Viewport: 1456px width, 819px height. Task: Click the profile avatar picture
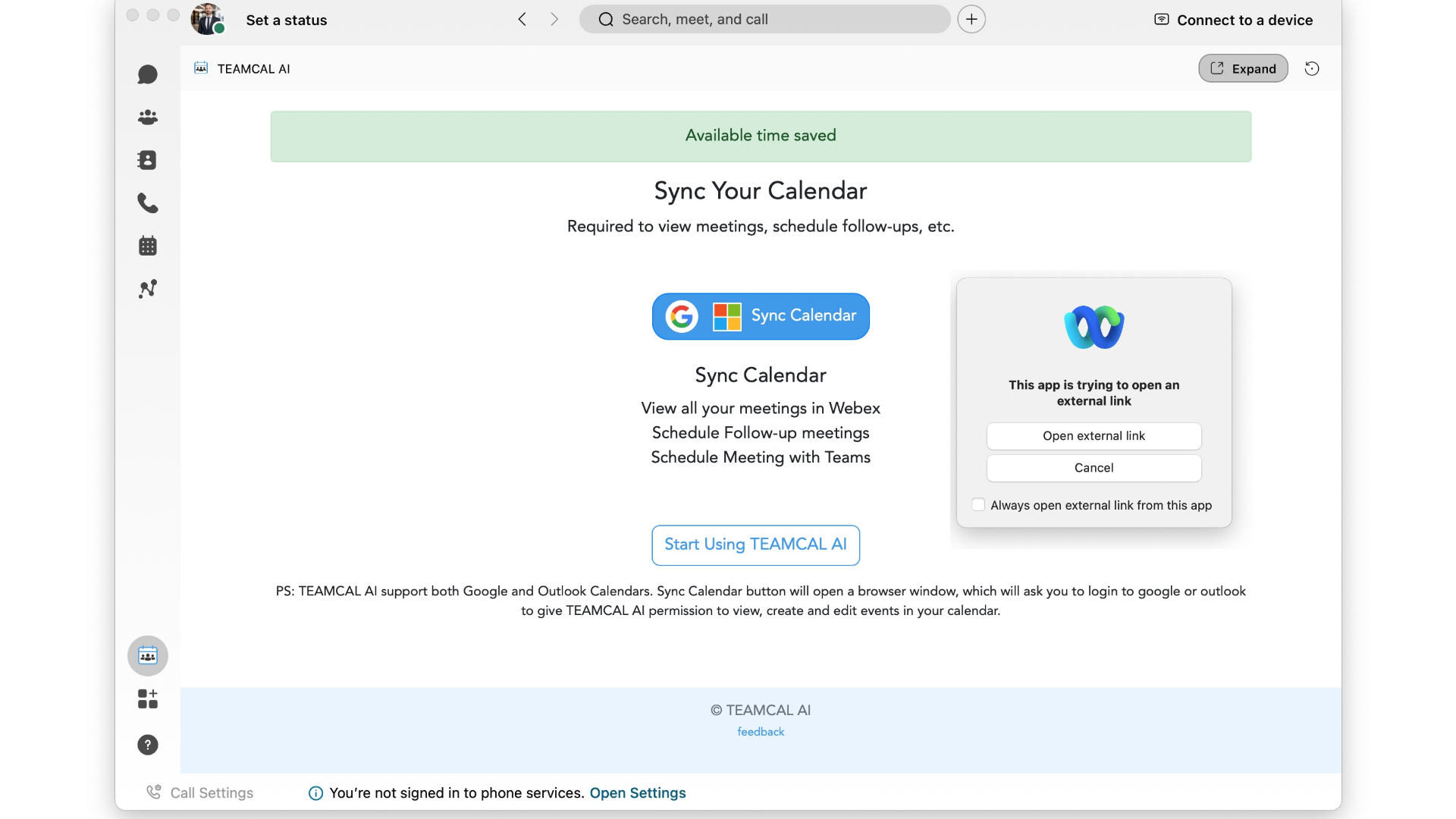click(x=207, y=20)
